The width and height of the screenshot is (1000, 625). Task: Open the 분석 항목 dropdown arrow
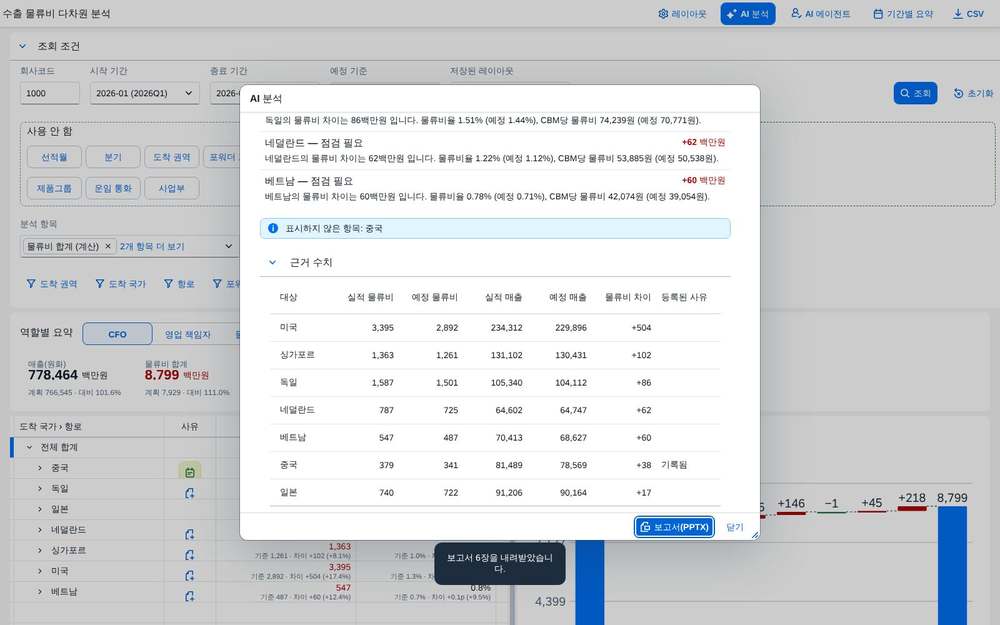[229, 246]
